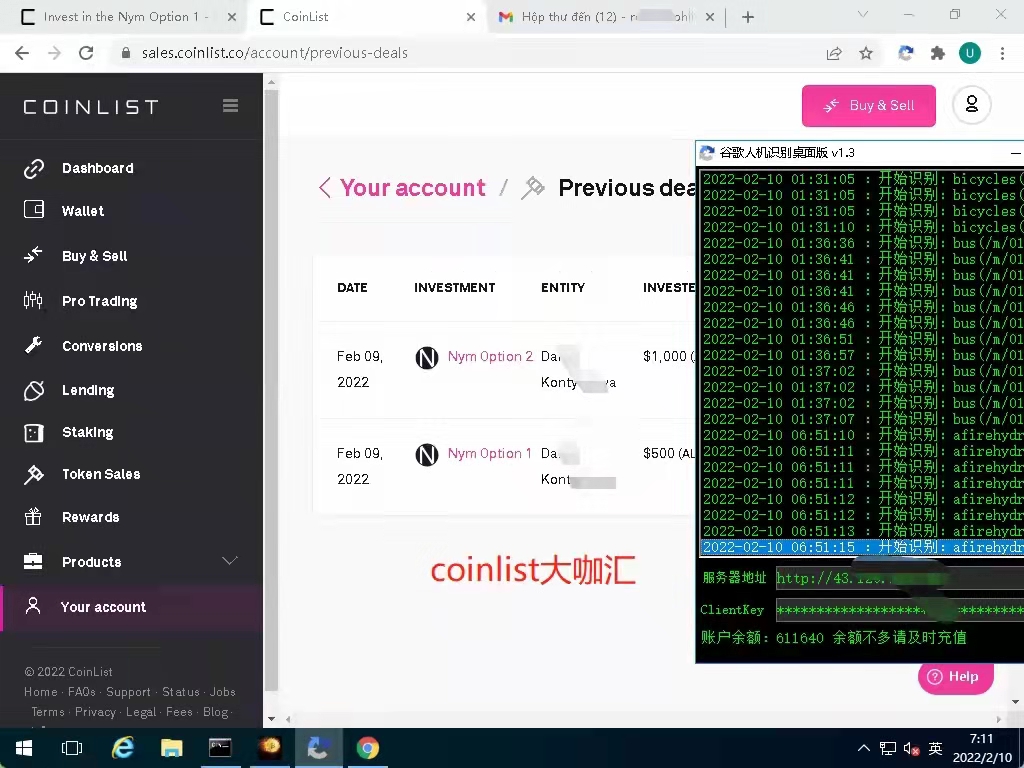Viewport: 1024px width, 768px height.
Task: Click the Token Sales gavel icon
Action: (33, 475)
